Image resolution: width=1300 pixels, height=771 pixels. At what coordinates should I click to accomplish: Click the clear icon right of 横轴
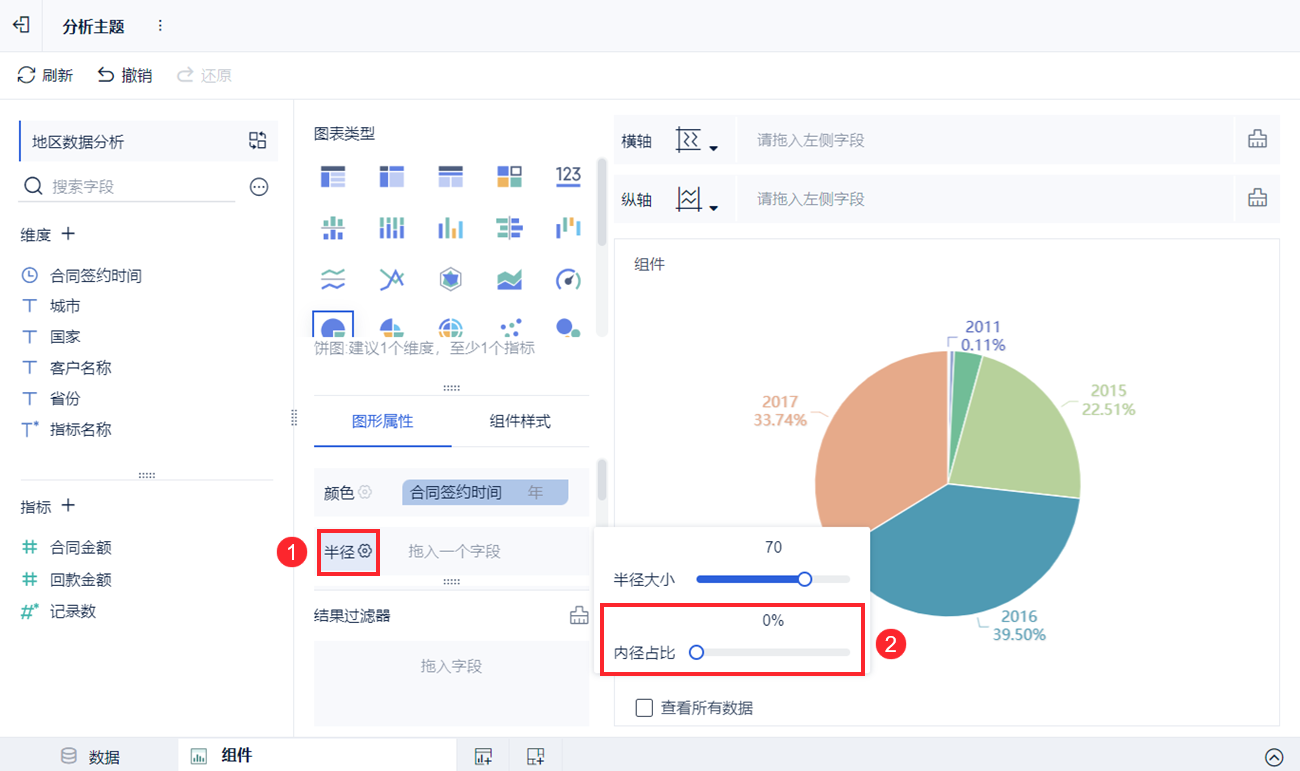click(1257, 140)
